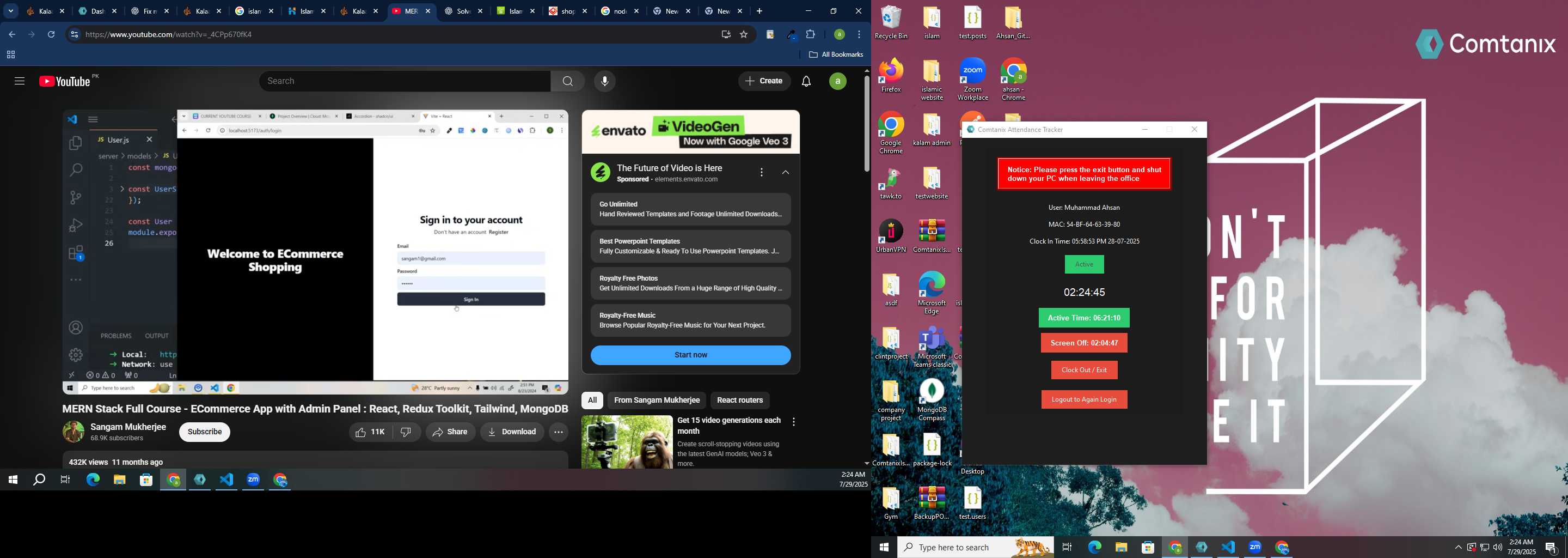Screen dimensions: 1568x558
Task: Open a new Chrome tab
Action: (x=759, y=11)
